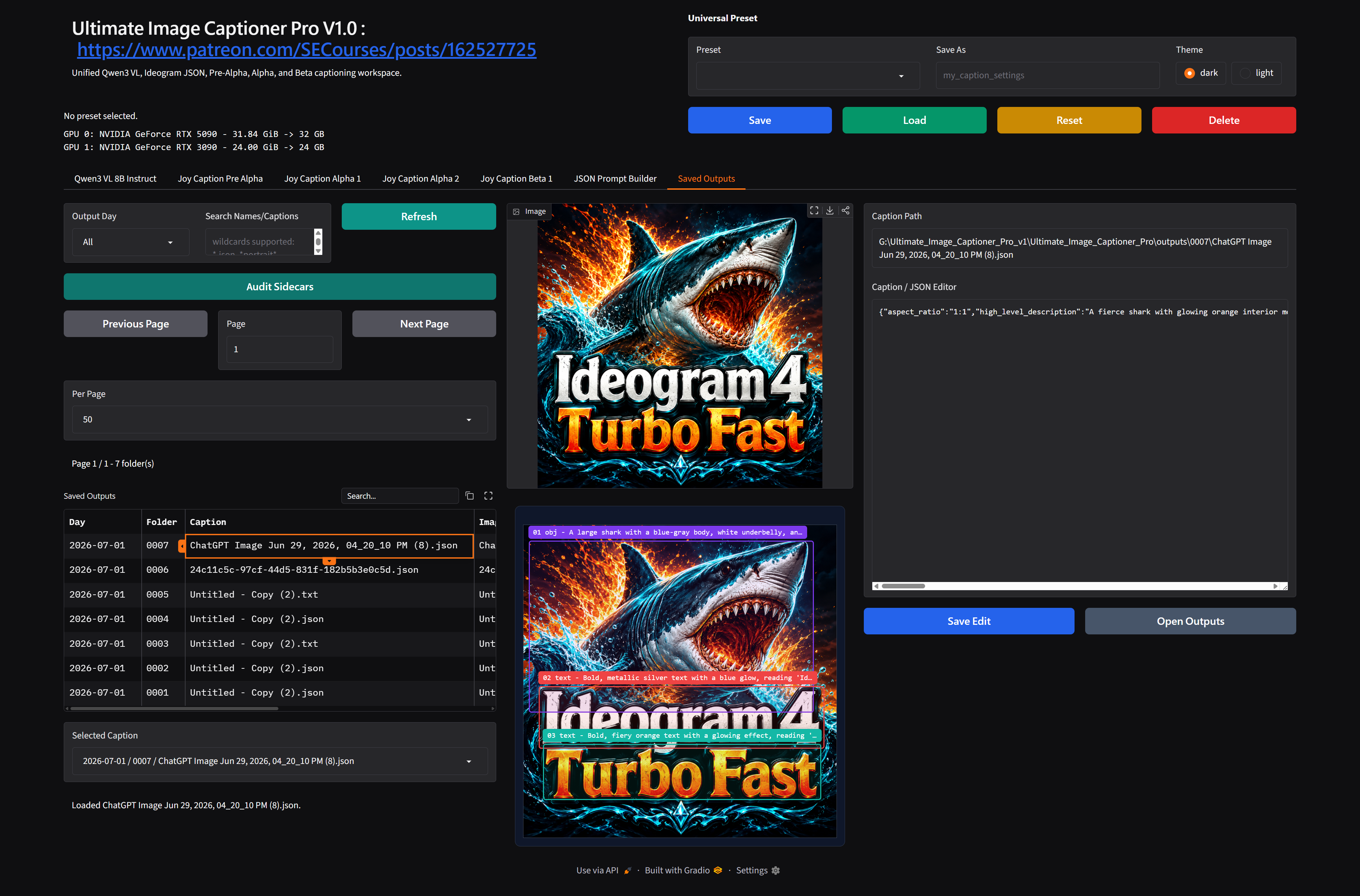This screenshot has width=1360, height=896.
Task: Share the shark preview image
Action: tap(845, 210)
